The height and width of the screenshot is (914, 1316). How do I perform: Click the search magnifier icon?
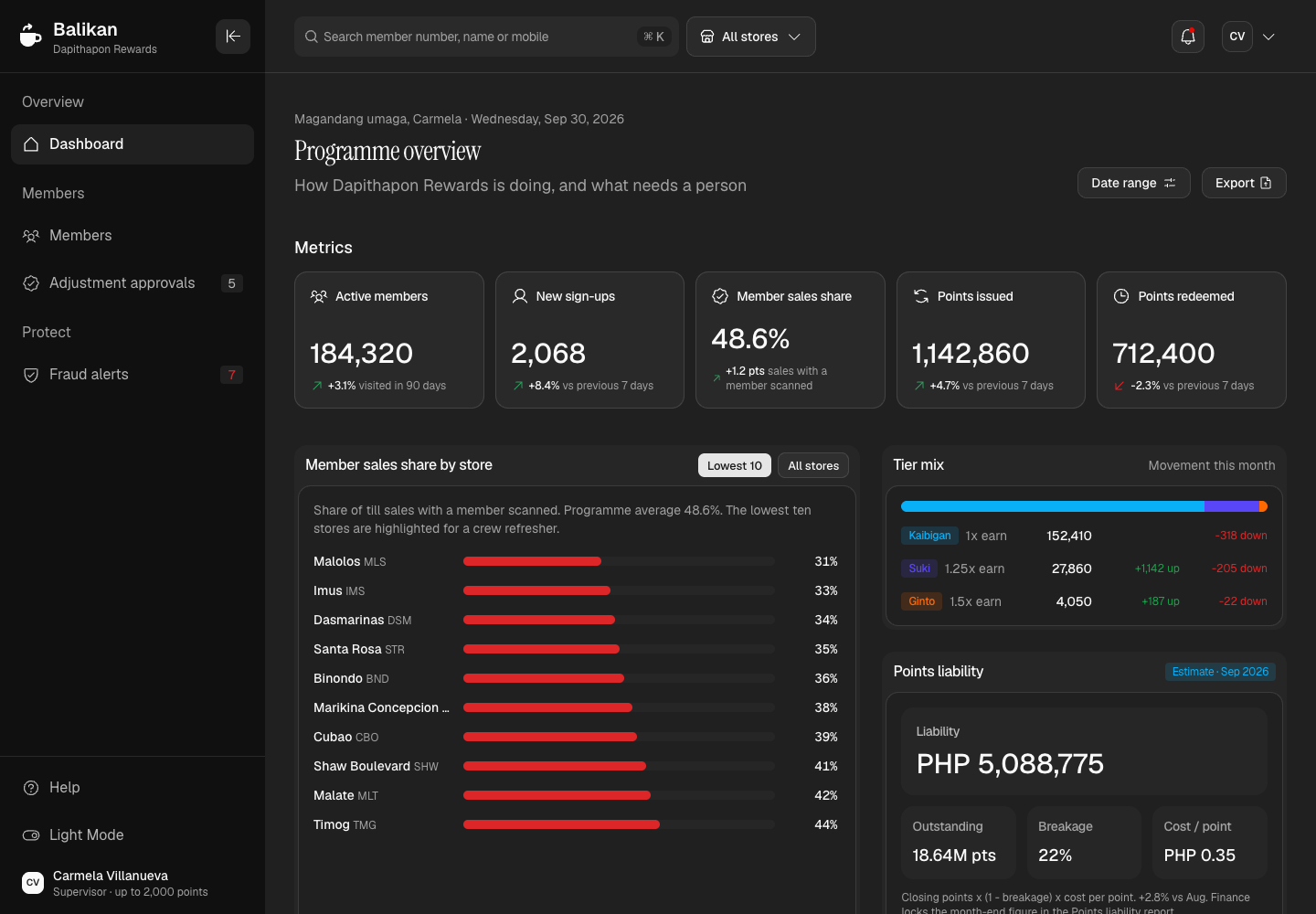[x=312, y=37]
